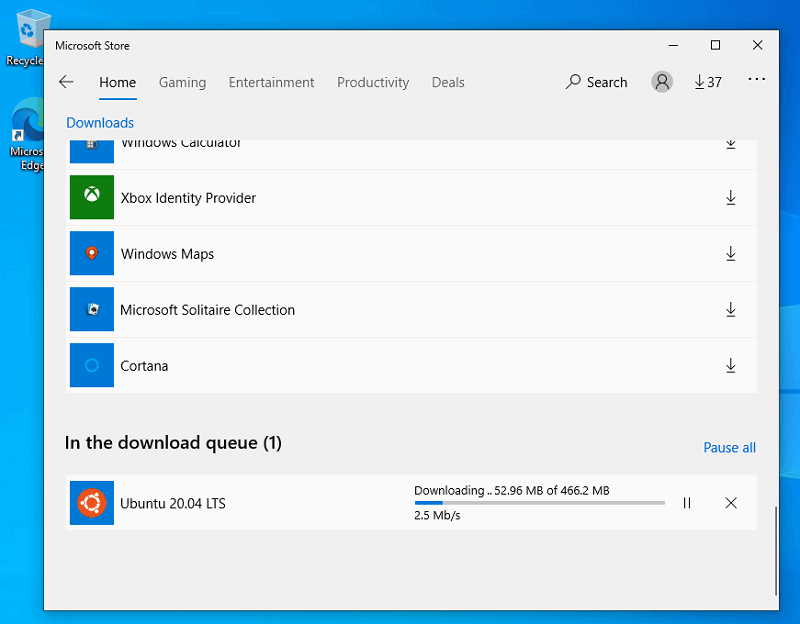This screenshot has width=800, height=624.
Task: Click the Downloads breadcrumb link
Action: coord(100,123)
